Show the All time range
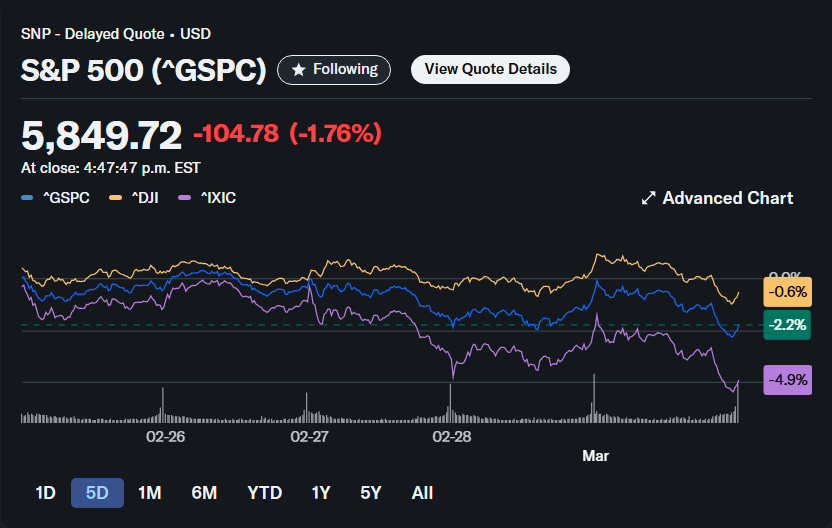 click(422, 493)
